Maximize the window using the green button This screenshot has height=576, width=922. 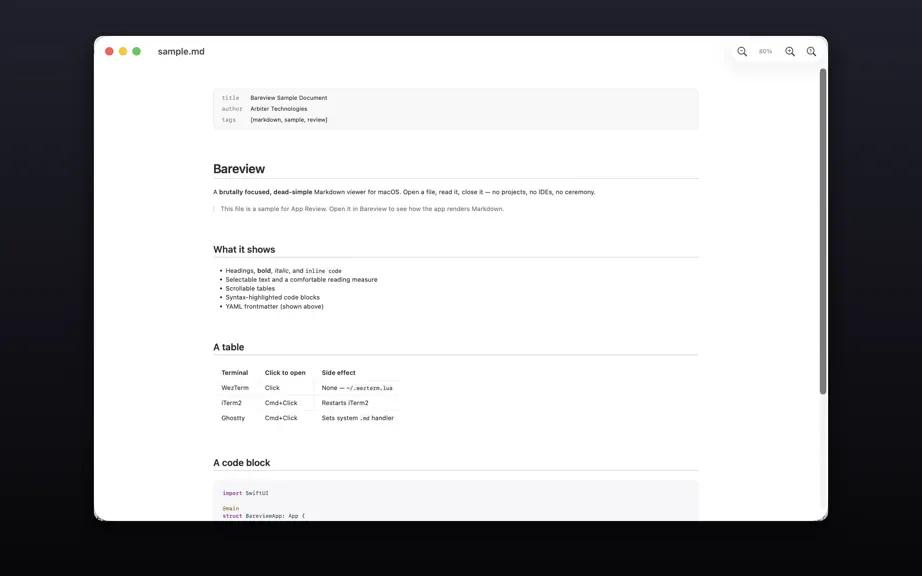(x=136, y=51)
